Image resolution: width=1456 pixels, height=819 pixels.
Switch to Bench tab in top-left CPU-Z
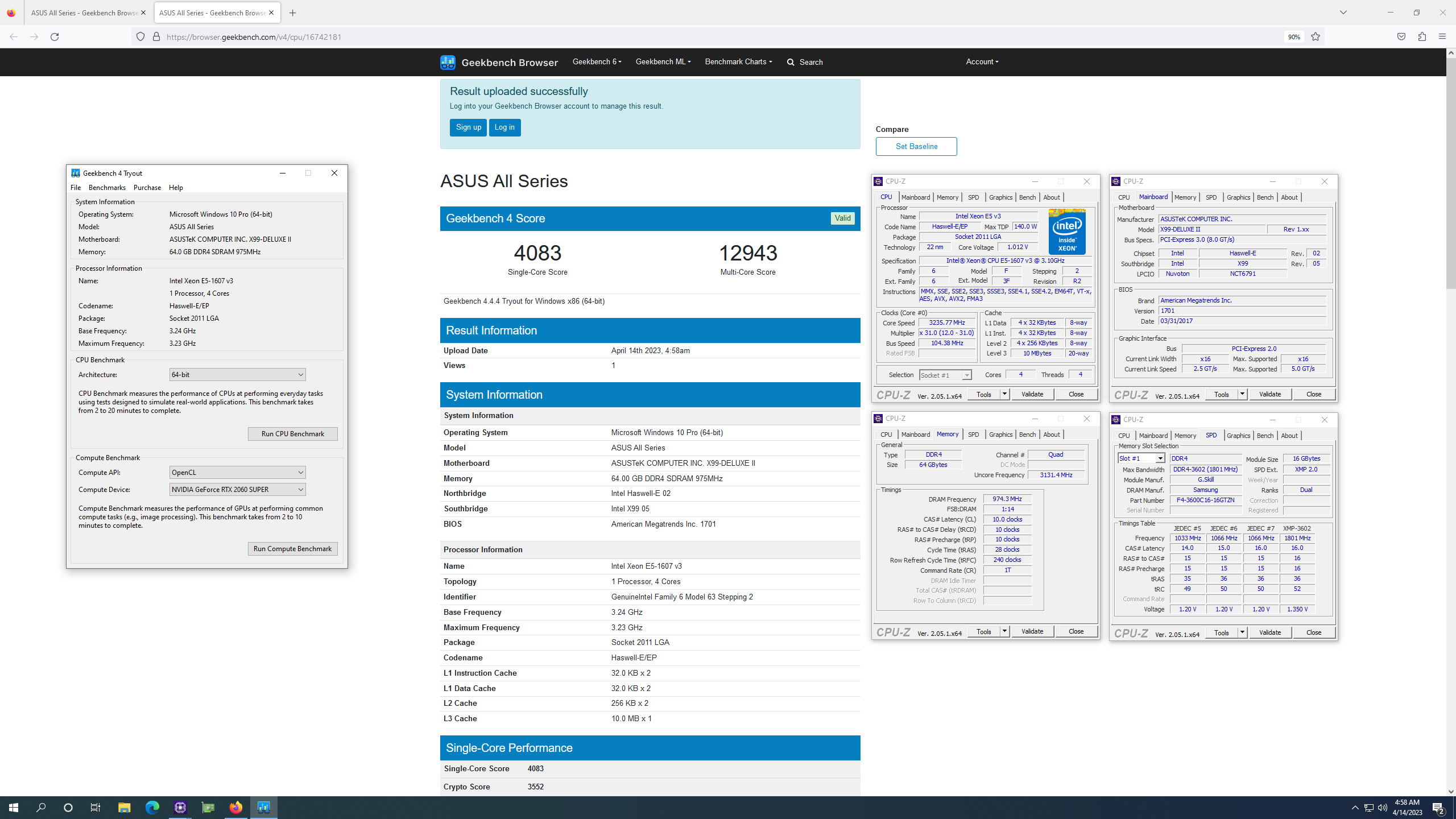click(1027, 197)
